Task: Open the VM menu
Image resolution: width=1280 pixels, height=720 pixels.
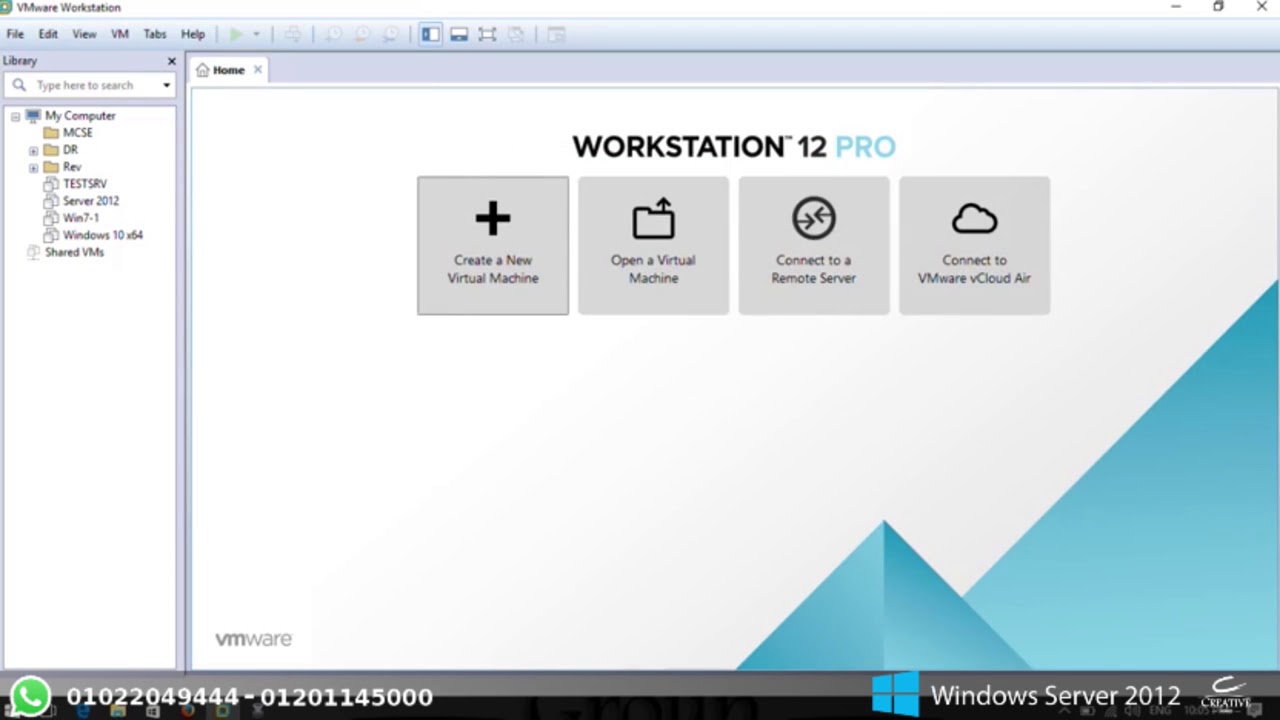Action: pyautogui.click(x=120, y=34)
